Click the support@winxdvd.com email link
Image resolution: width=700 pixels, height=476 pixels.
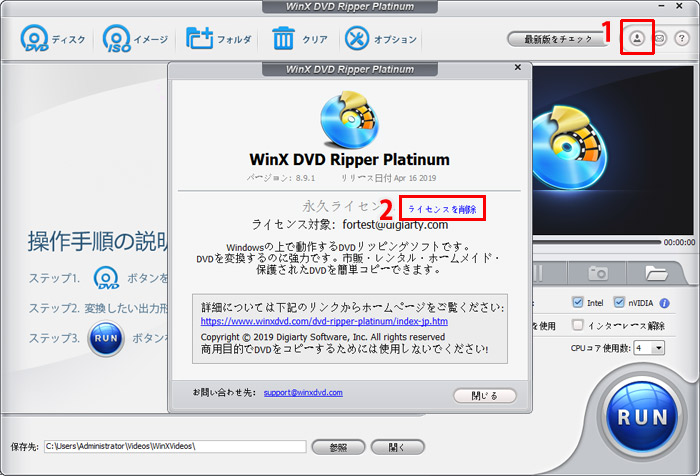click(x=303, y=392)
